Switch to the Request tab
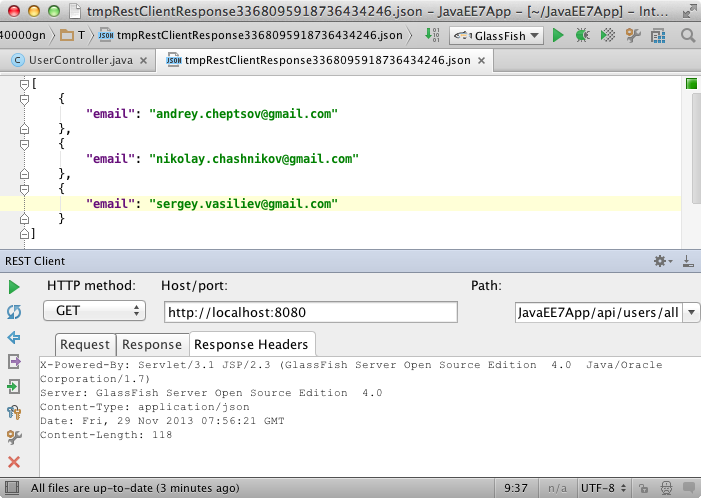The image size is (701, 498). click(x=85, y=345)
